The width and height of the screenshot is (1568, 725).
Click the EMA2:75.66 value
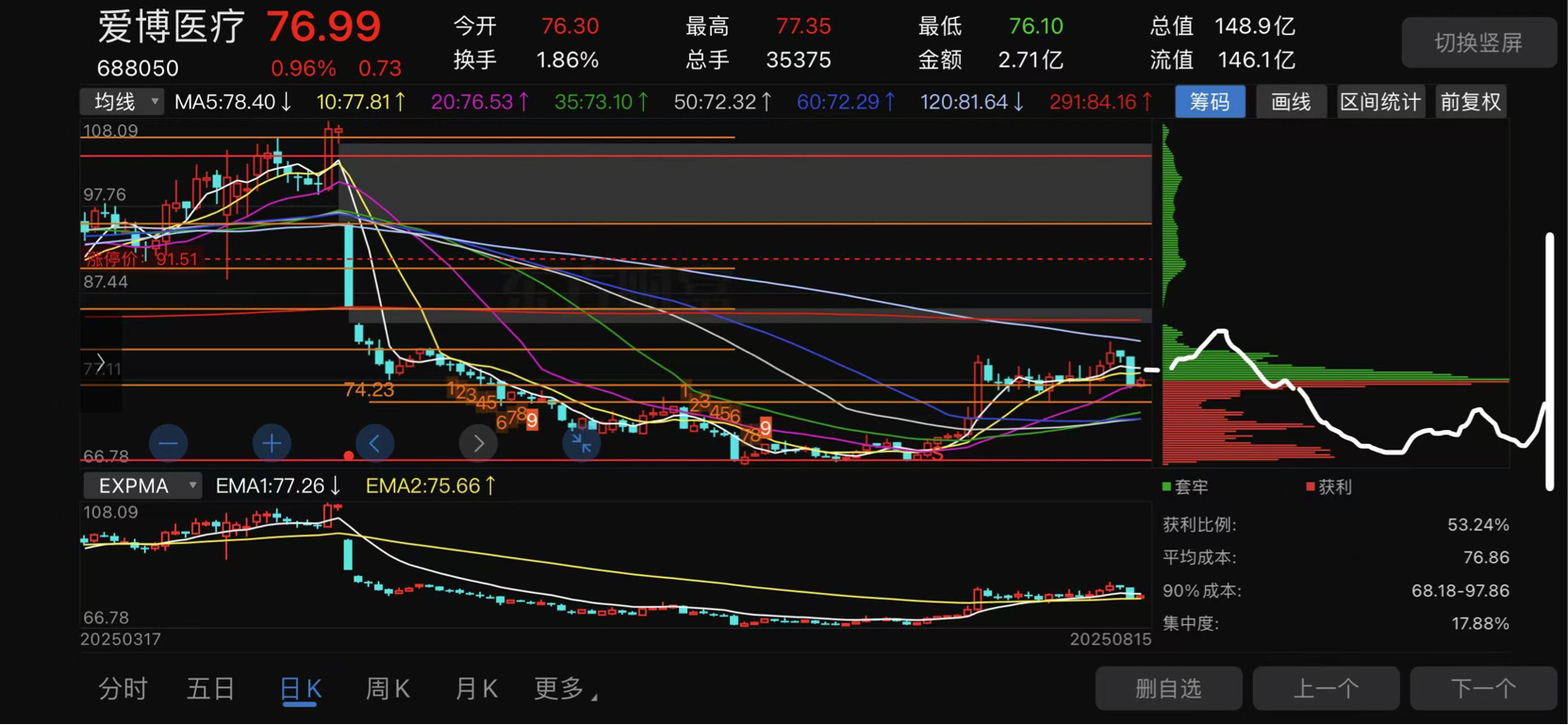(x=430, y=486)
